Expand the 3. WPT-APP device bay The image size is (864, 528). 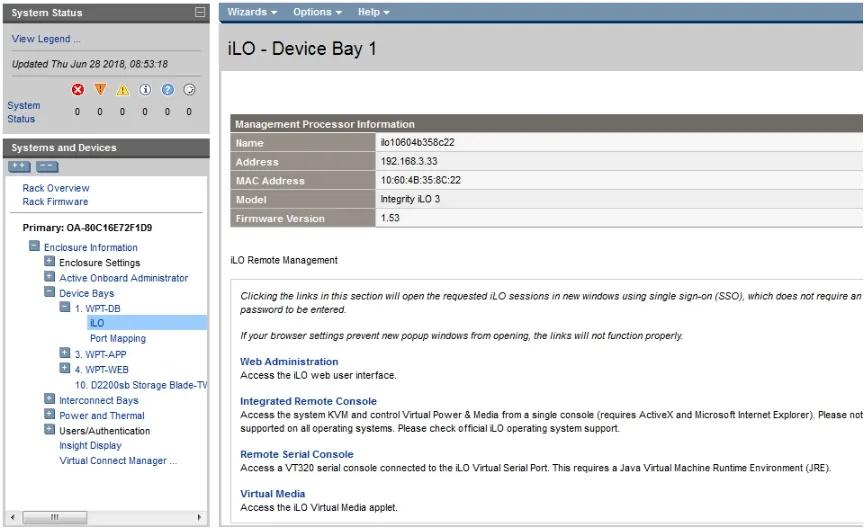tap(65, 354)
